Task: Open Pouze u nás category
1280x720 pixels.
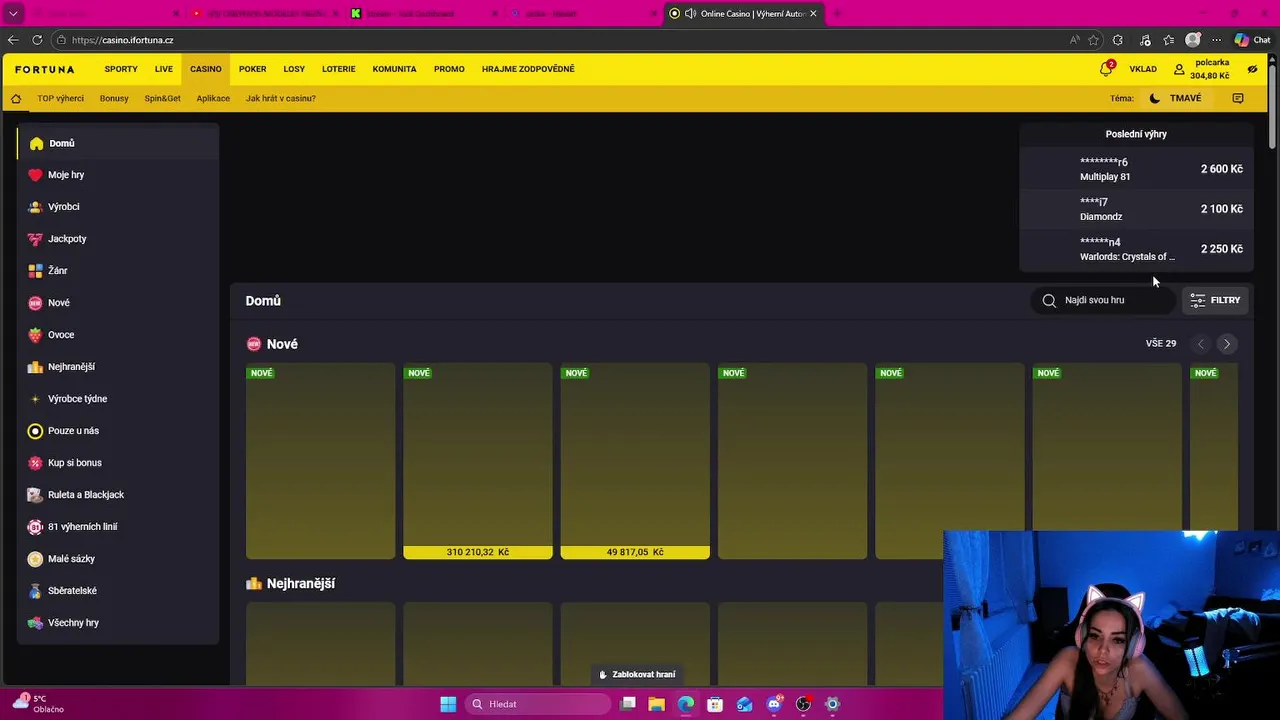Action: [x=118, y=431]
